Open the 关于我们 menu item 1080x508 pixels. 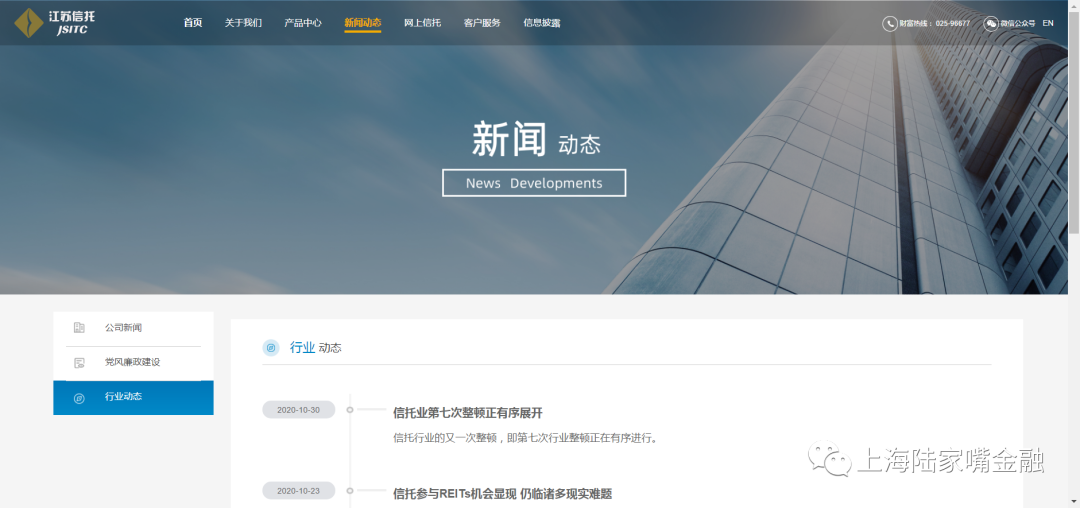click(x=243, y=23)
